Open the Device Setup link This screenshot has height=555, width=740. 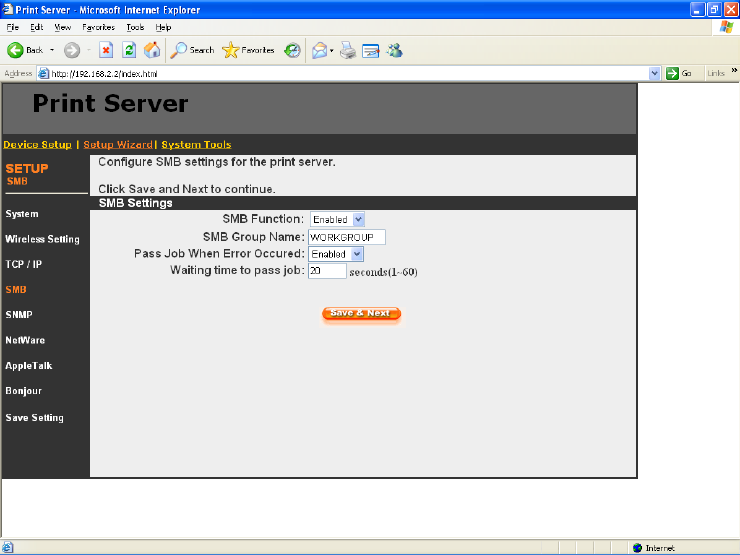(37, 144)
